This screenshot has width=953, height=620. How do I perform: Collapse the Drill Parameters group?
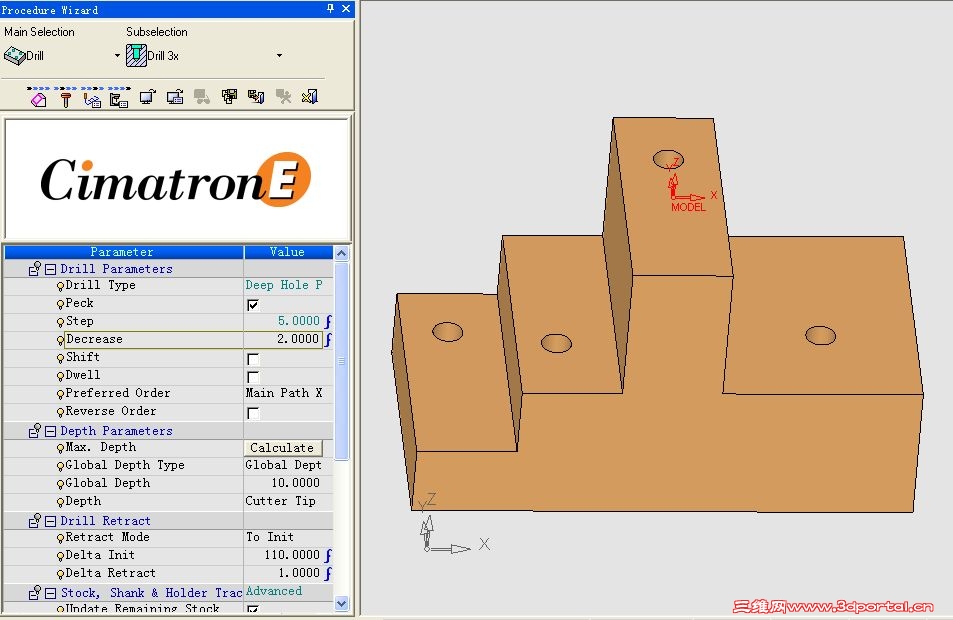50,269
